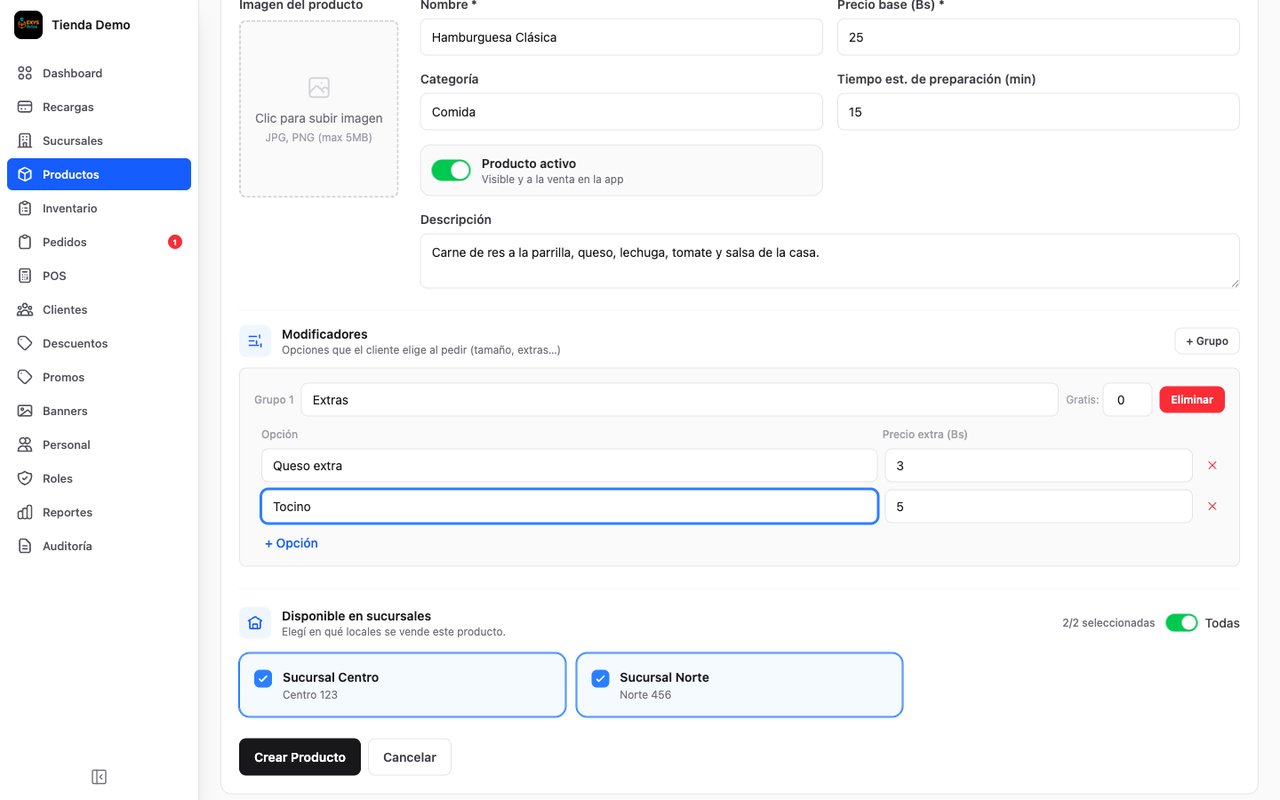Click image upload placeholder icon
The image size is (1280, 800).
coord(319,88)
